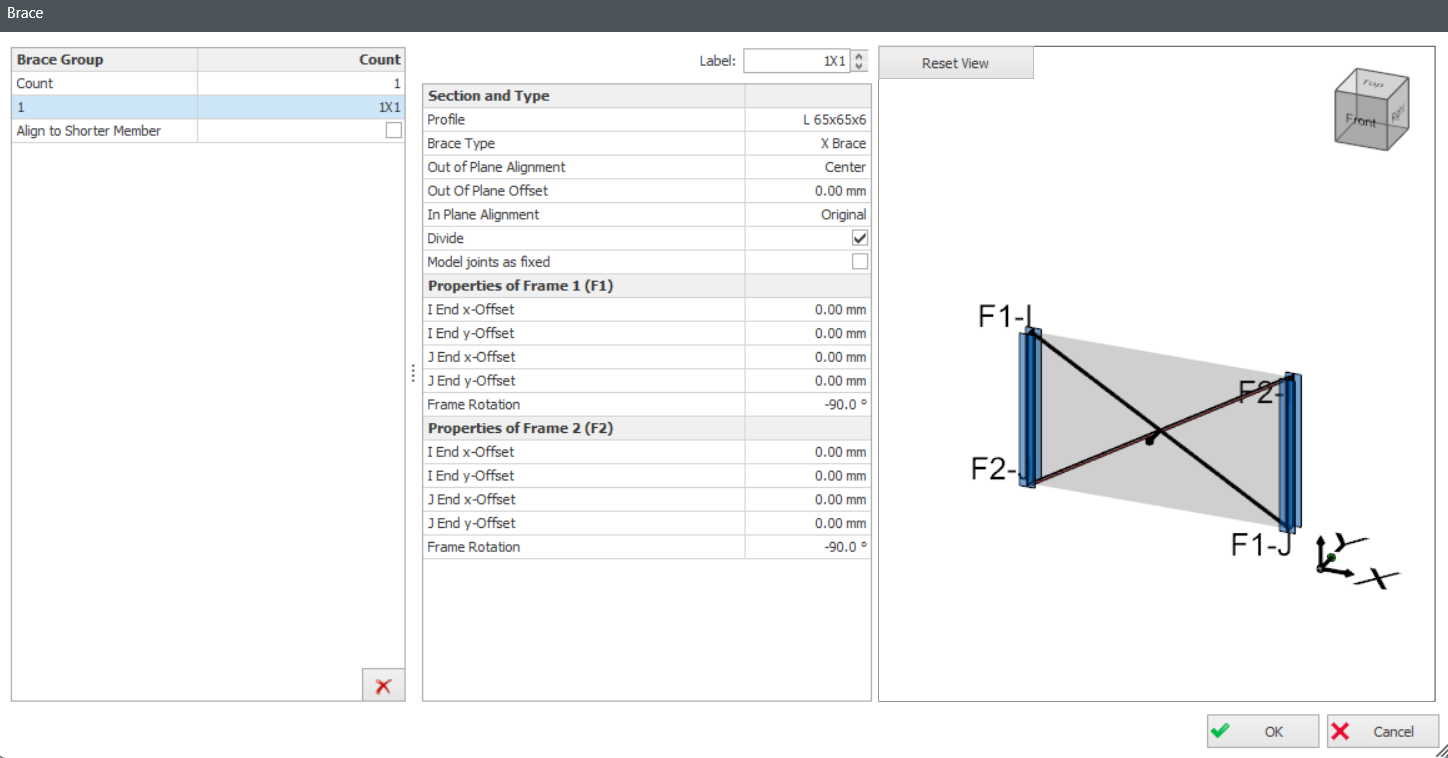Click the left blue column in preview
The width and height of the screenshot is (1448, 758).
(x=1030, y=408)
